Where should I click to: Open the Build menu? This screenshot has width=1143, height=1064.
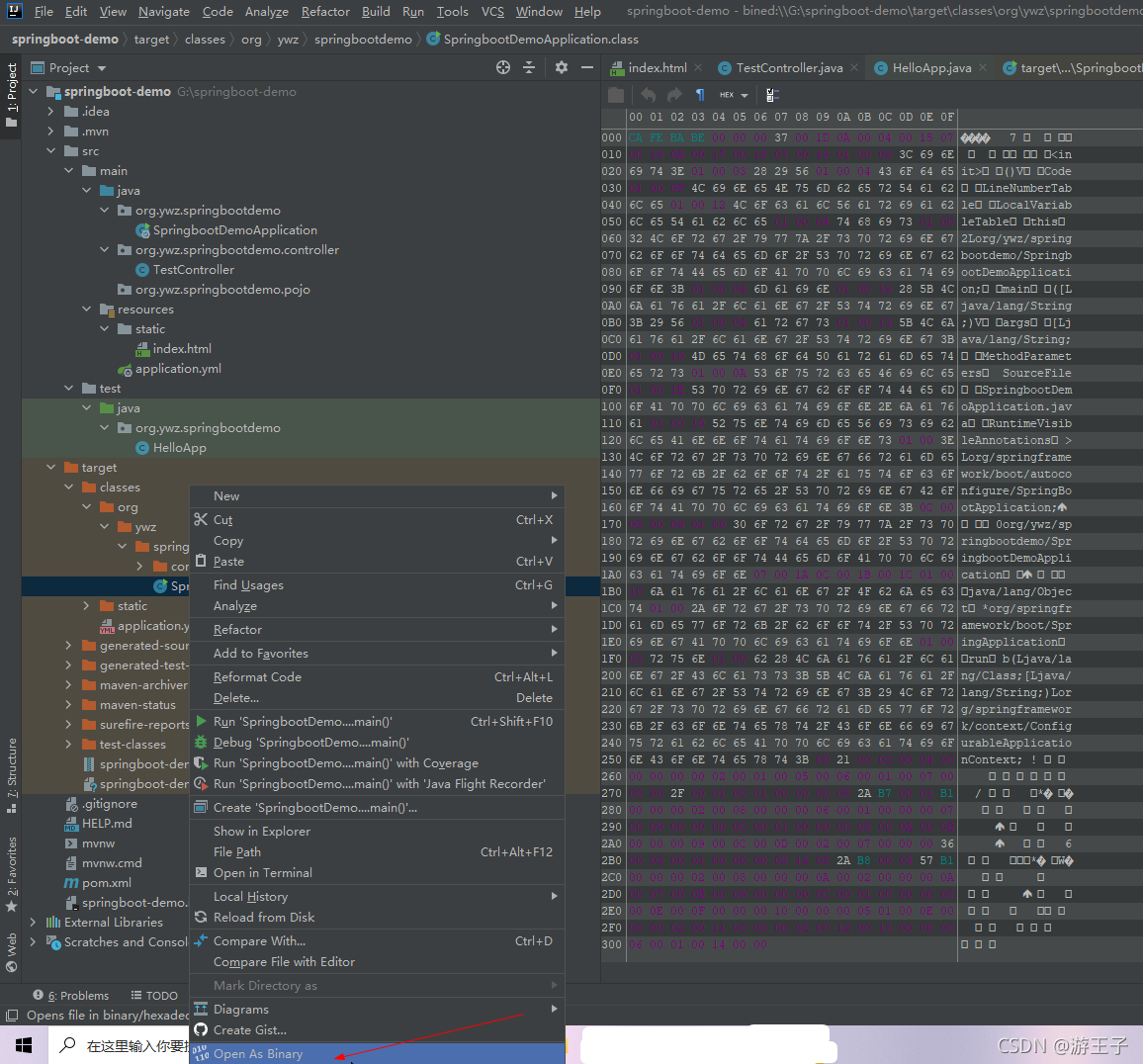coord(376,12)
